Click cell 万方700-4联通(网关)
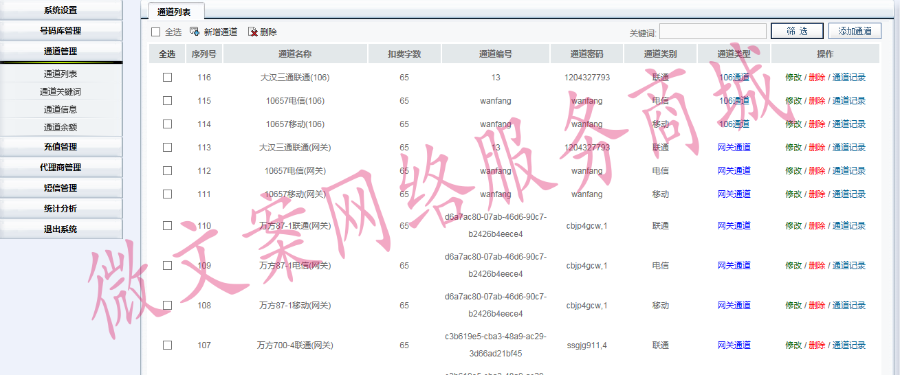Viewport: 900px width, 375px height. (295, 345)
